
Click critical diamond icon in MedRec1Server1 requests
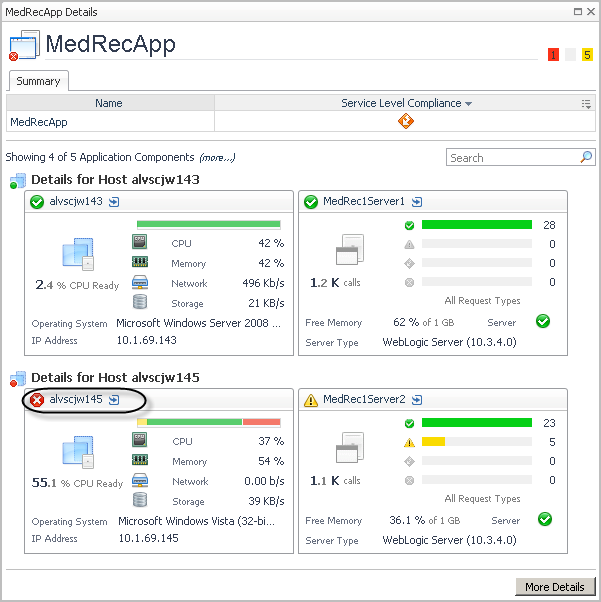pyautogui.click(x=409, y=263)
